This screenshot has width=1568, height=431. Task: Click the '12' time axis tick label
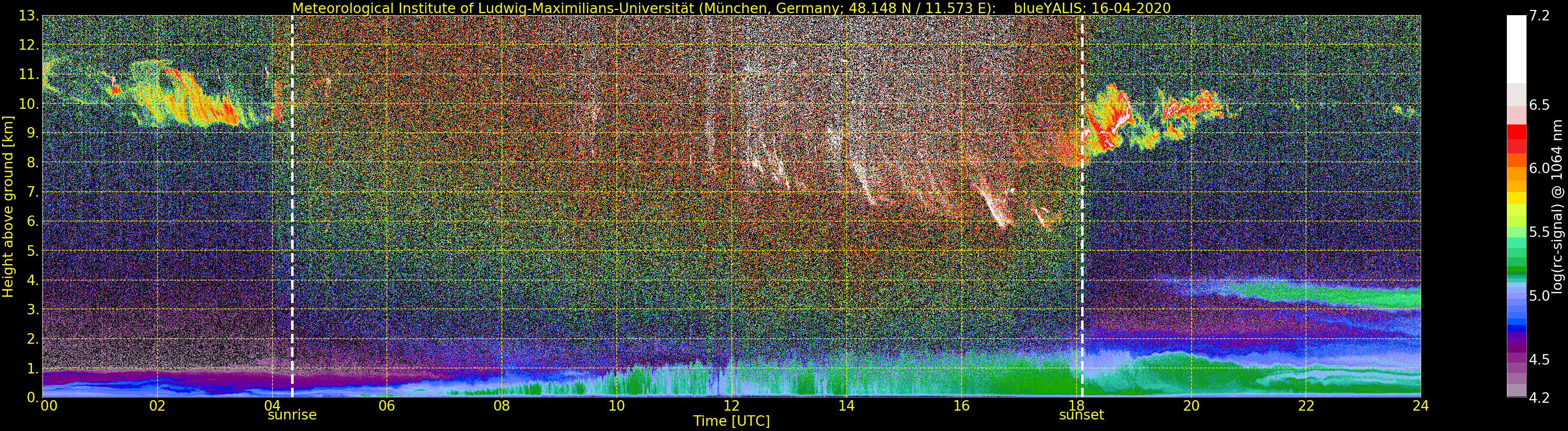[731, 405]
